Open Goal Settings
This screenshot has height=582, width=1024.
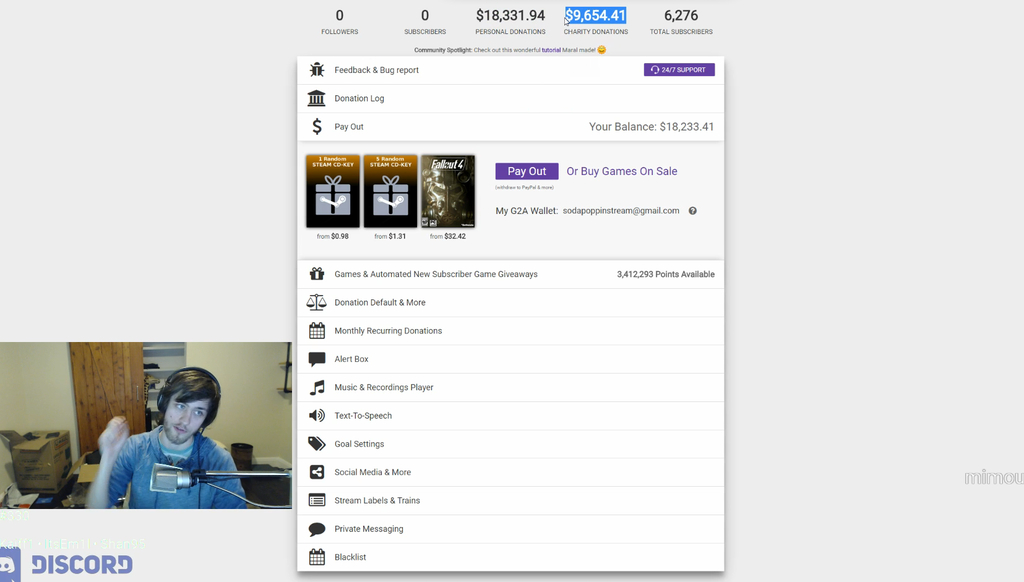click(511, 444)
